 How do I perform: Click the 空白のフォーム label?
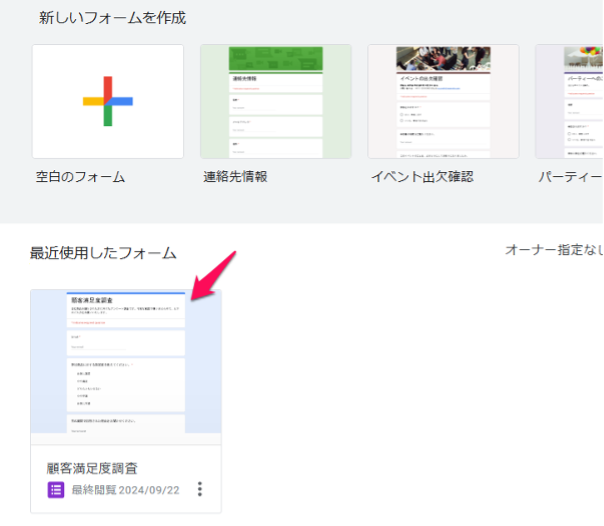point(81,177)
